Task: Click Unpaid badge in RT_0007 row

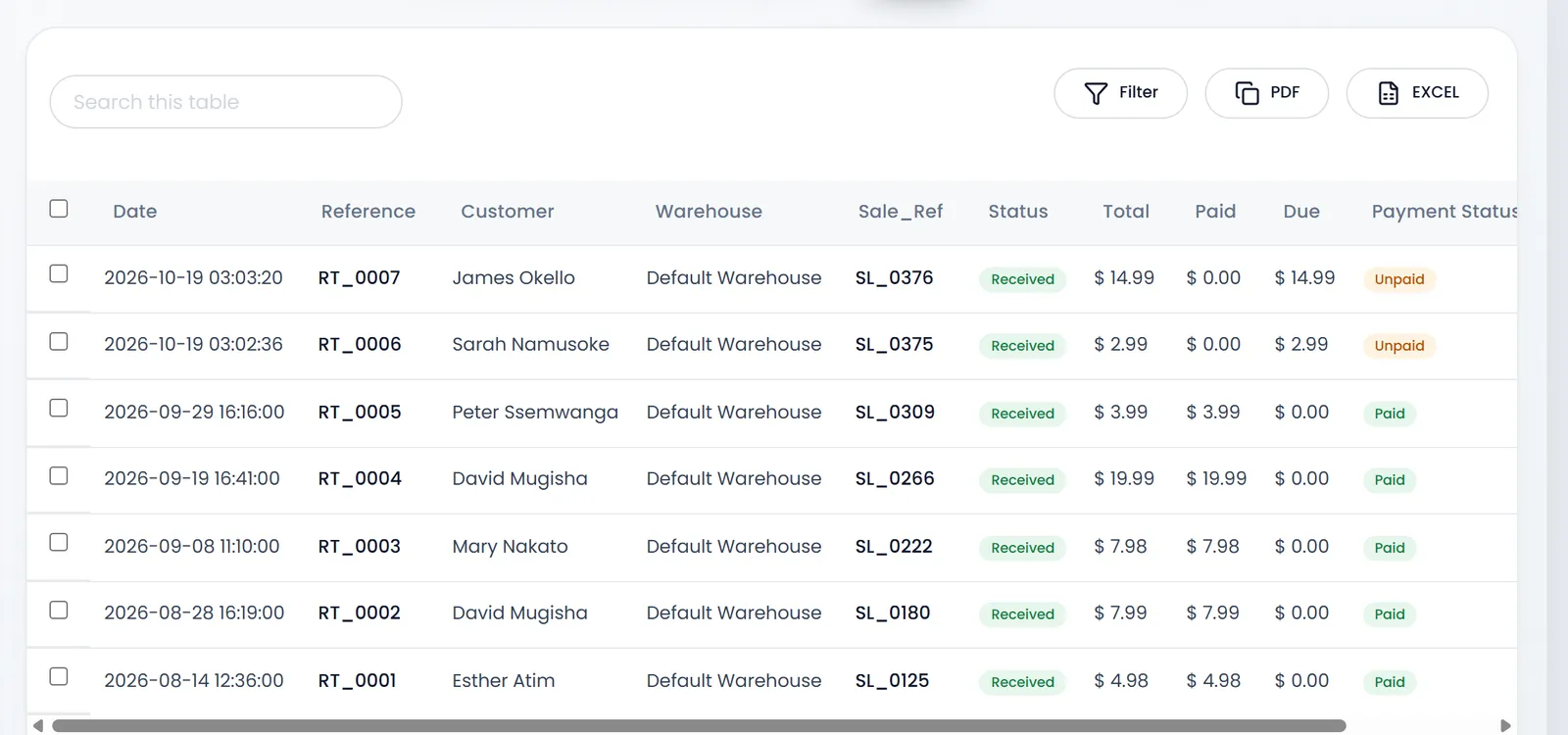Action: (x=1399, y=279)
